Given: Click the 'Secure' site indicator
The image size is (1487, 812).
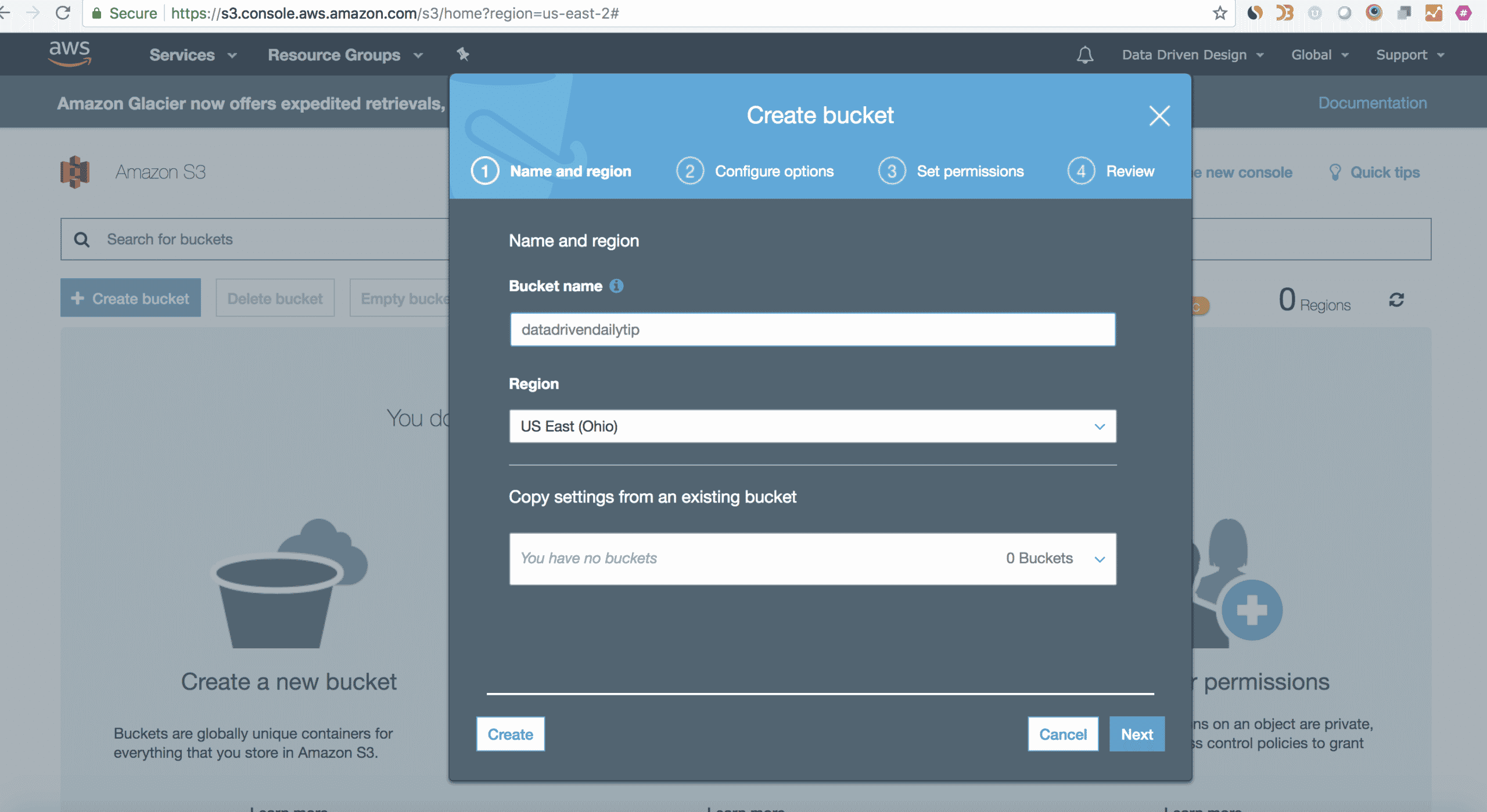Looking at the screenshot, I should pyautogui.click(x=124, y=13).
